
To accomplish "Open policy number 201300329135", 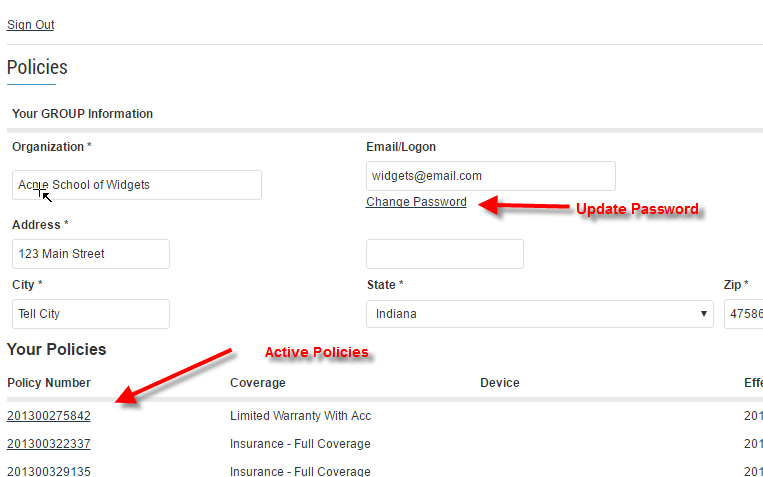I will point(49,471).
